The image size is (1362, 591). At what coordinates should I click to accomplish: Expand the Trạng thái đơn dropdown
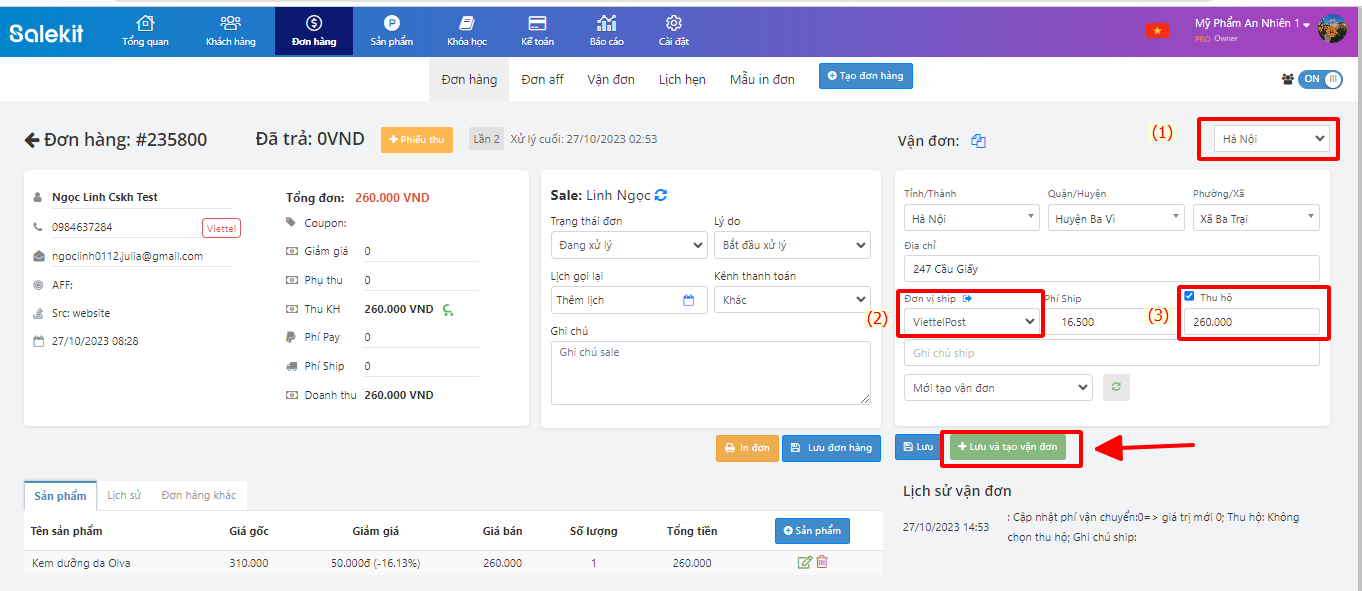coord(628,245)
